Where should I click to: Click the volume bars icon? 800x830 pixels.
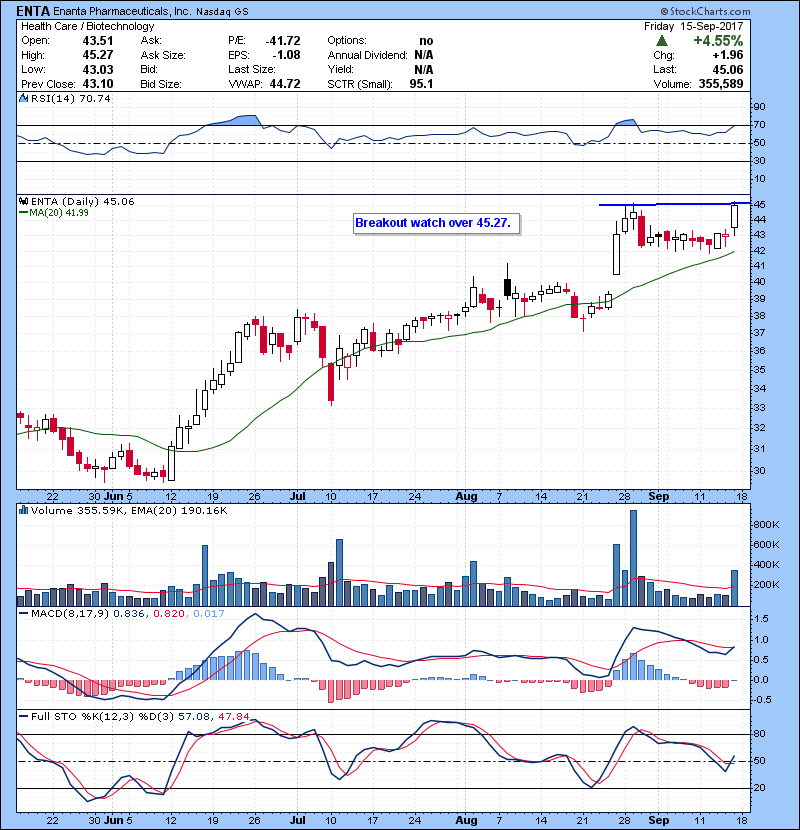[x=23, y=510]
